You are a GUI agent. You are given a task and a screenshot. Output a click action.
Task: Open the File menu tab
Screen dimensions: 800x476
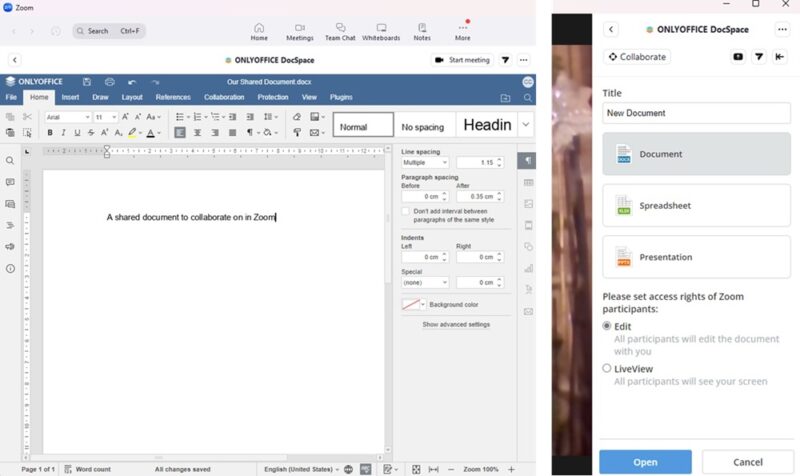(x=11, y=97)
